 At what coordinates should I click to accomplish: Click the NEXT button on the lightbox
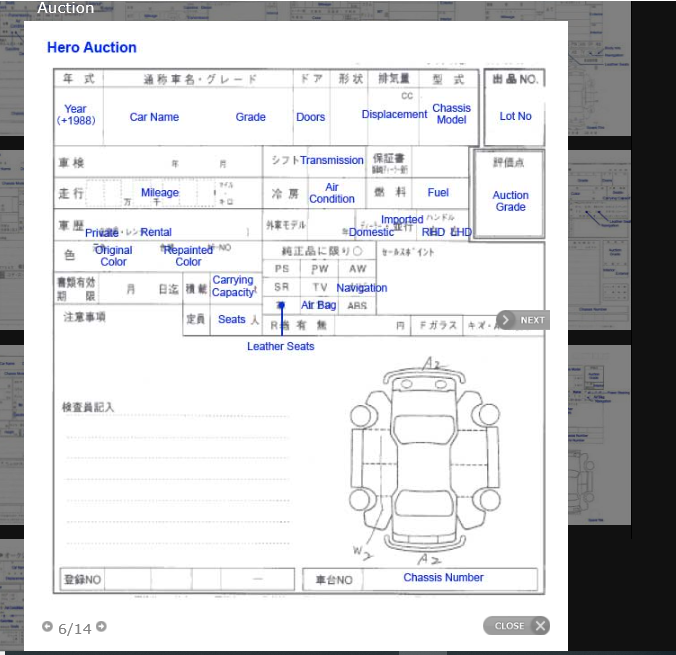click(x=523, y=320)
